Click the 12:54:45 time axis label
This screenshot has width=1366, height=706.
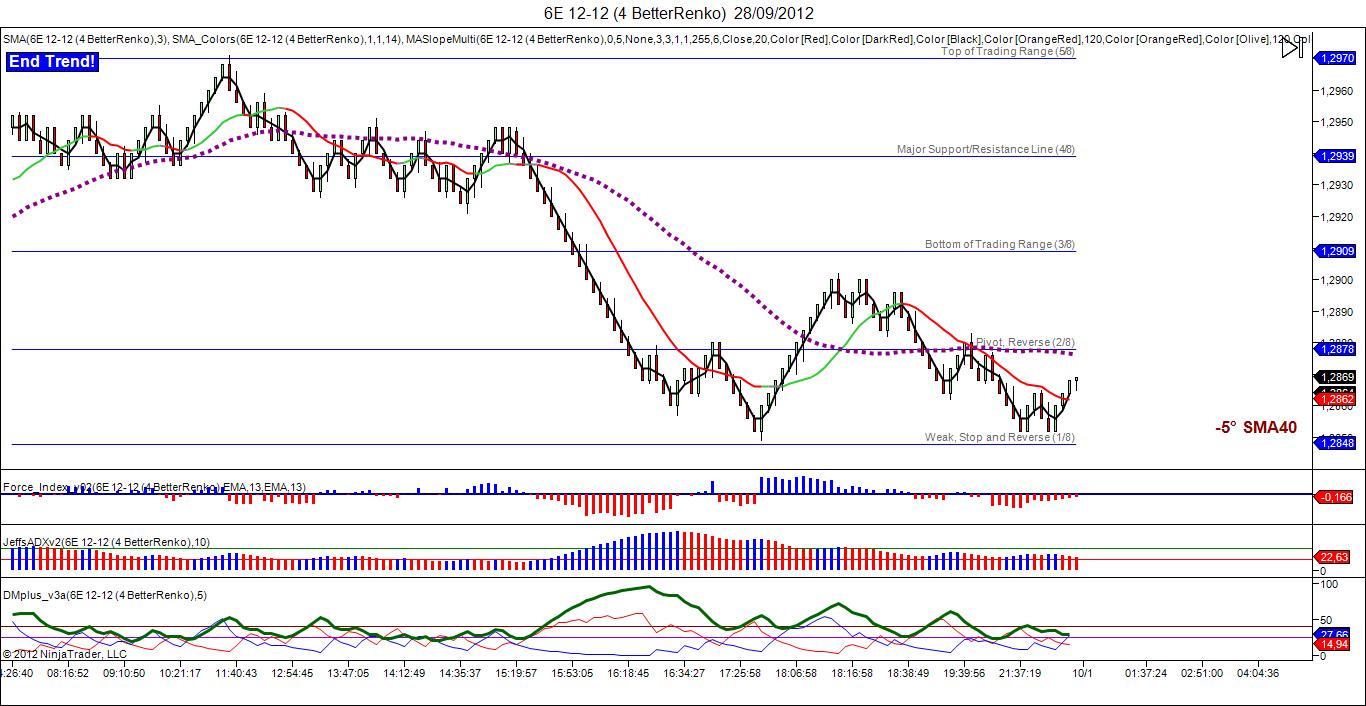click(x=291, y=673)
